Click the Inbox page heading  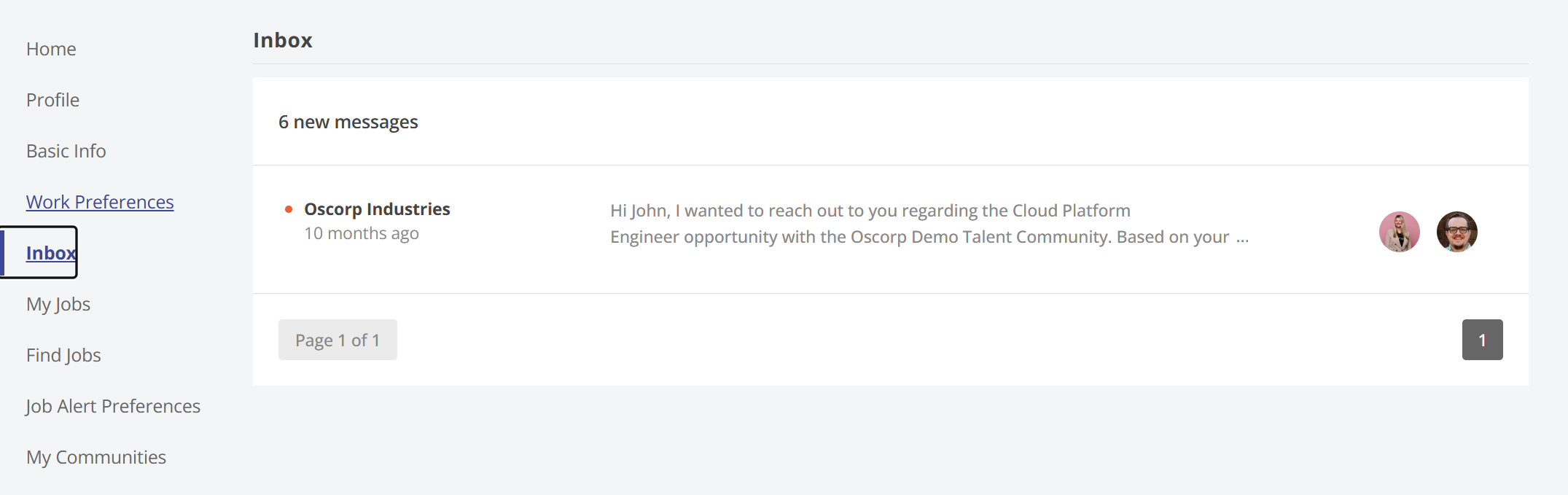[x=283, y=40]
